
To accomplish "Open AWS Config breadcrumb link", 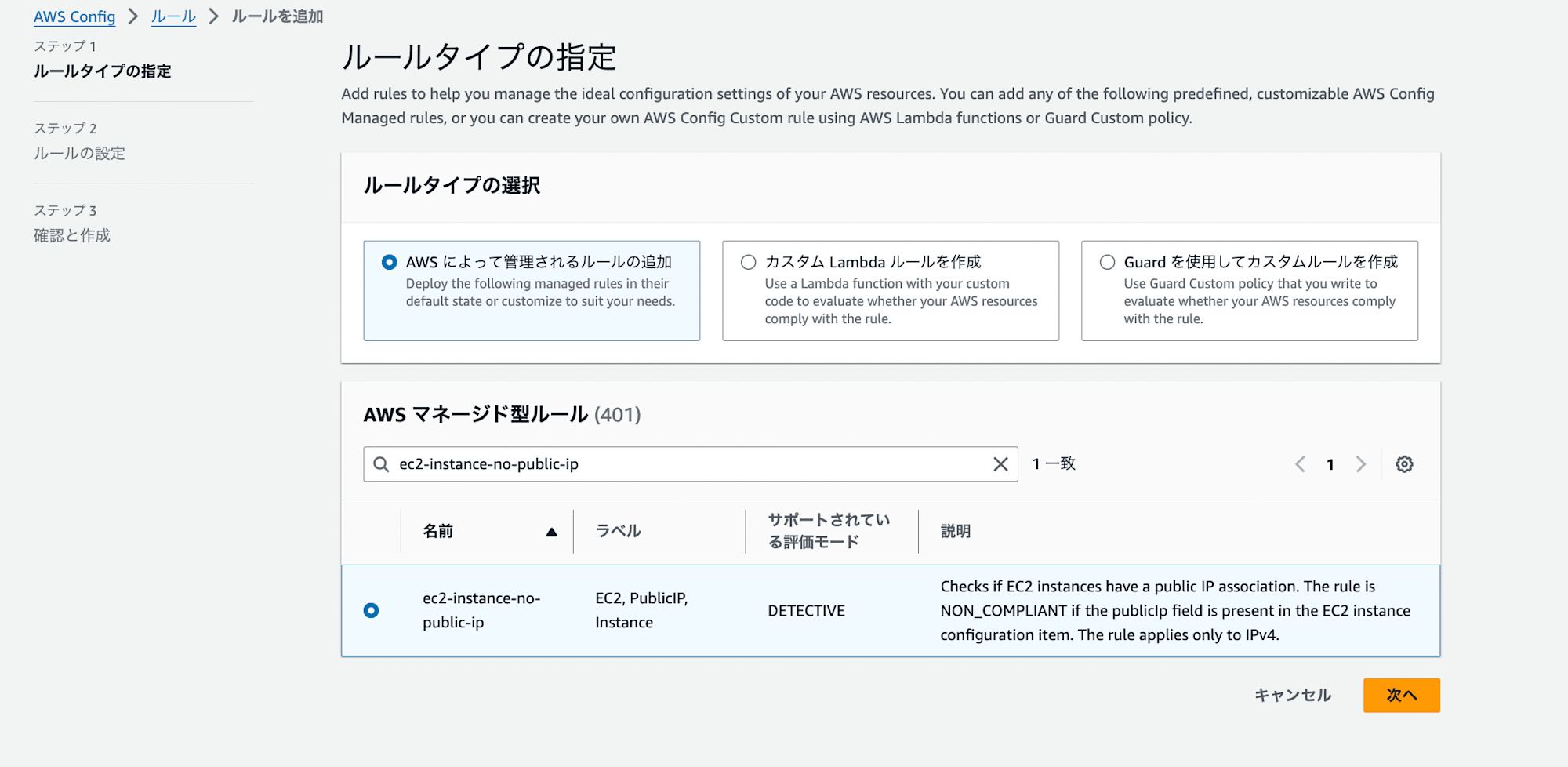I will [74, 16].
